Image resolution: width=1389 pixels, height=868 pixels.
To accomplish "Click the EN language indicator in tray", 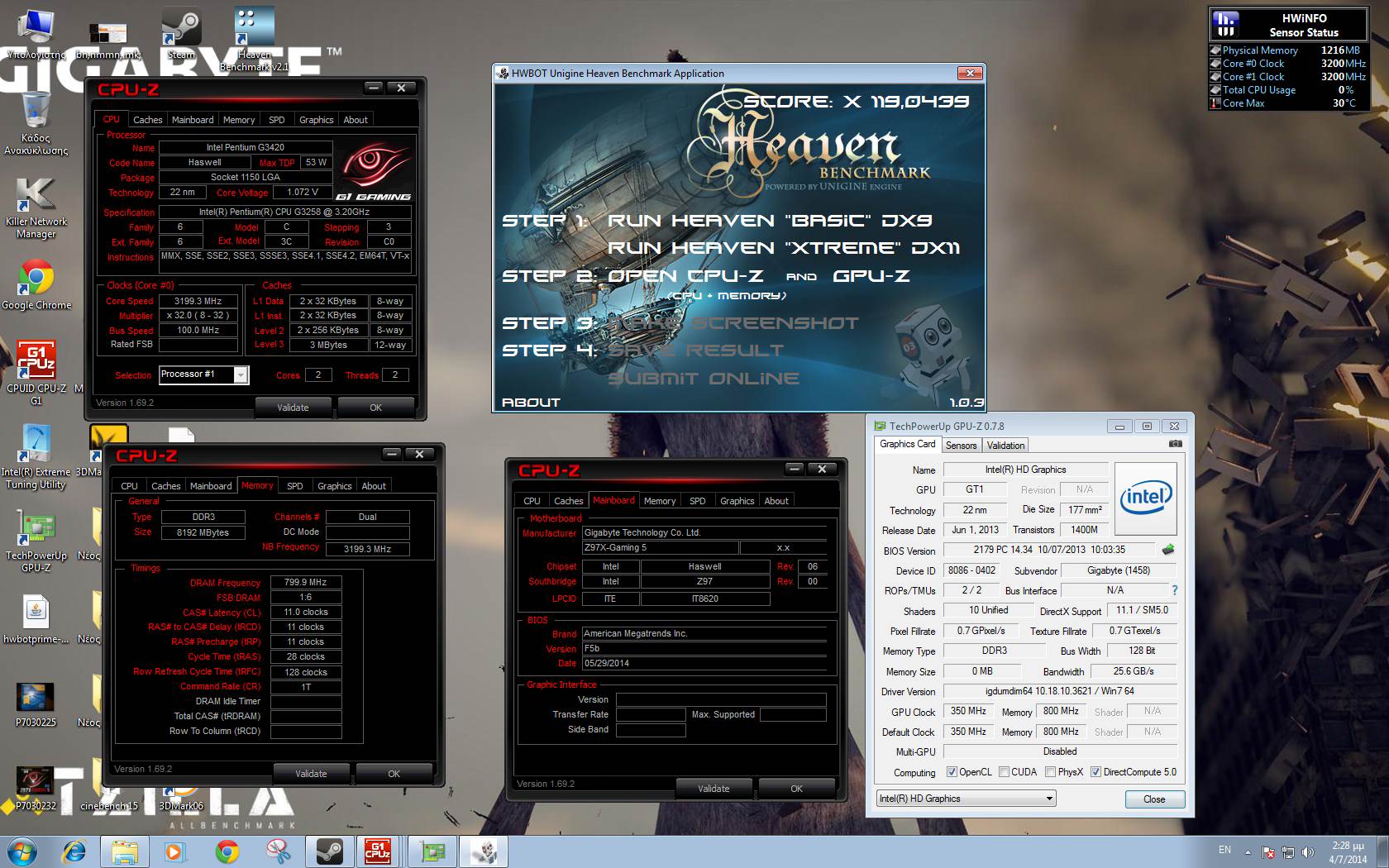I will (1225, 850).
